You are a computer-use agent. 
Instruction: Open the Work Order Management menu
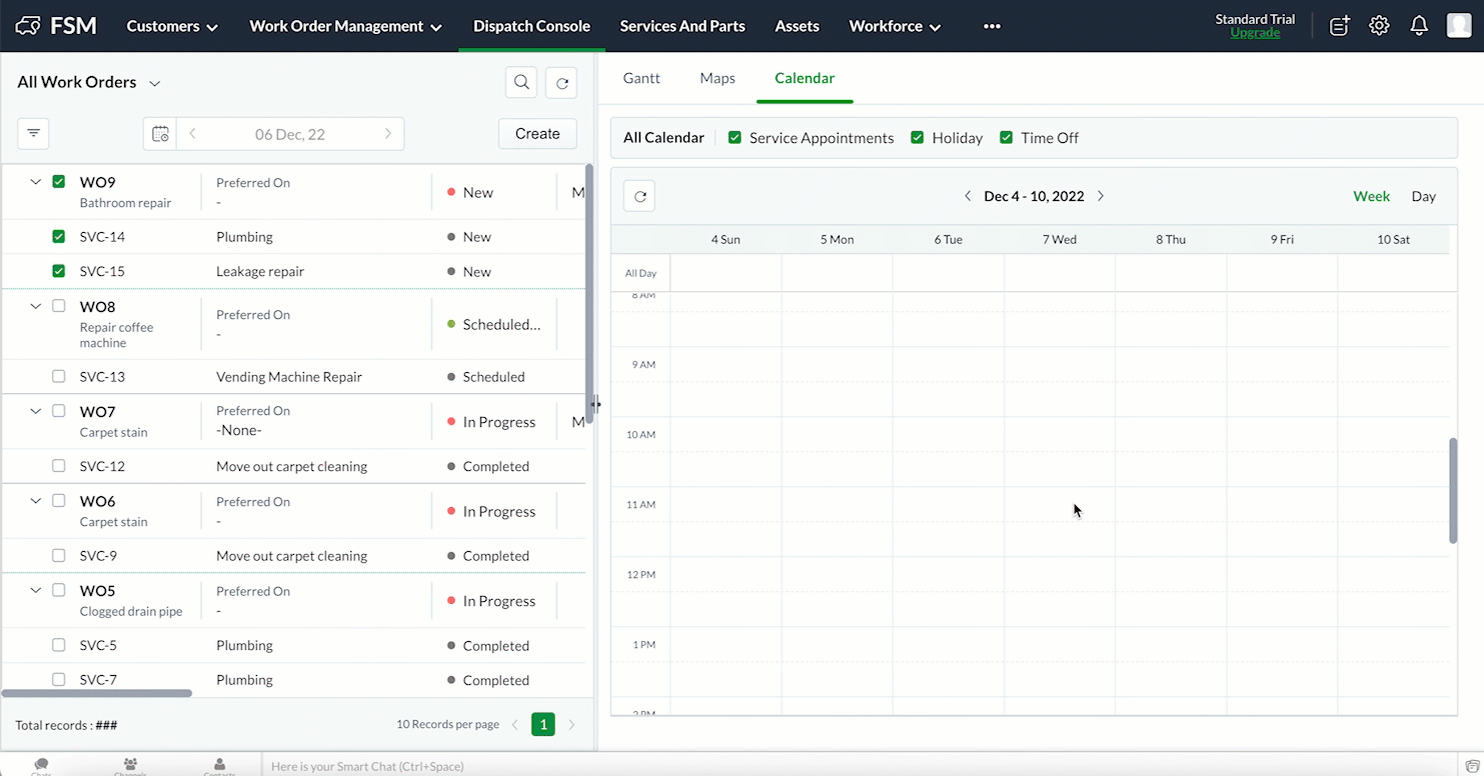345,26
